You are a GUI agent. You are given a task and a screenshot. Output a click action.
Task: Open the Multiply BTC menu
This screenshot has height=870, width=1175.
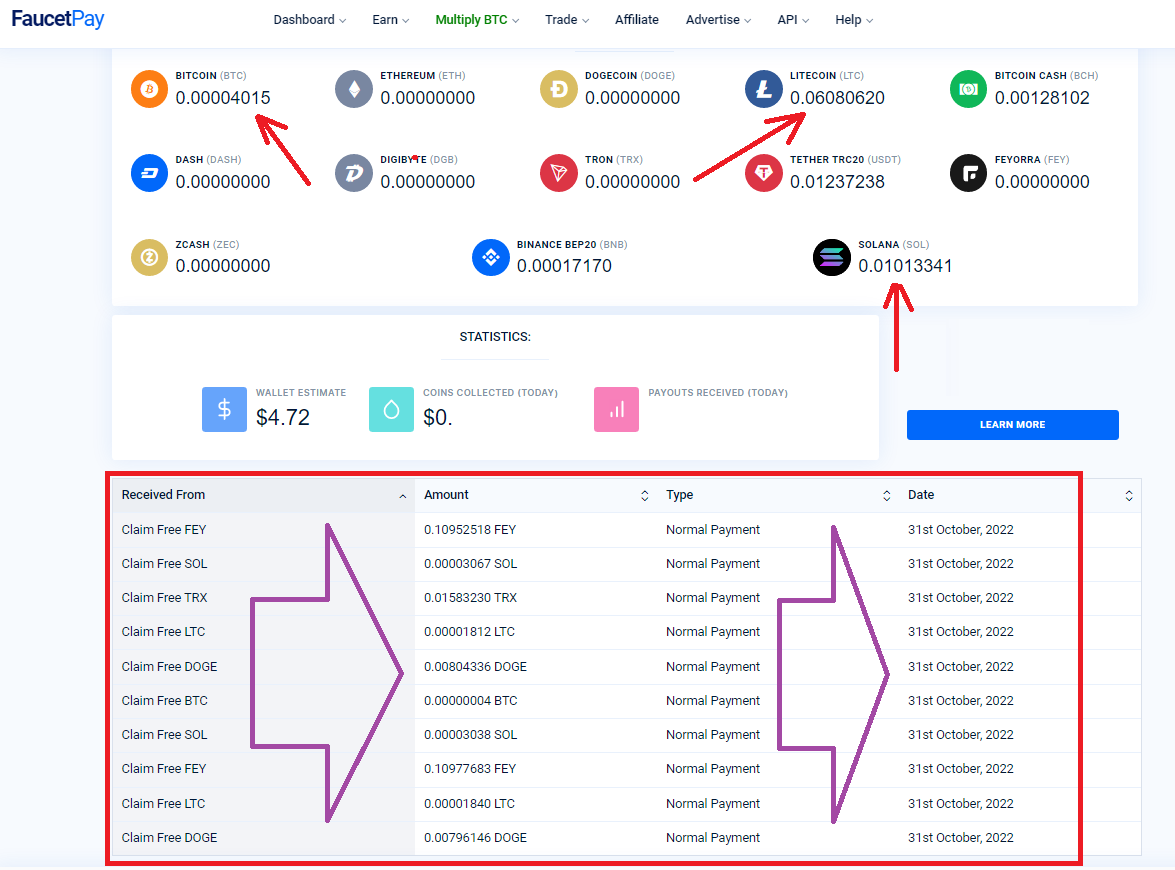tap(477, 19)
